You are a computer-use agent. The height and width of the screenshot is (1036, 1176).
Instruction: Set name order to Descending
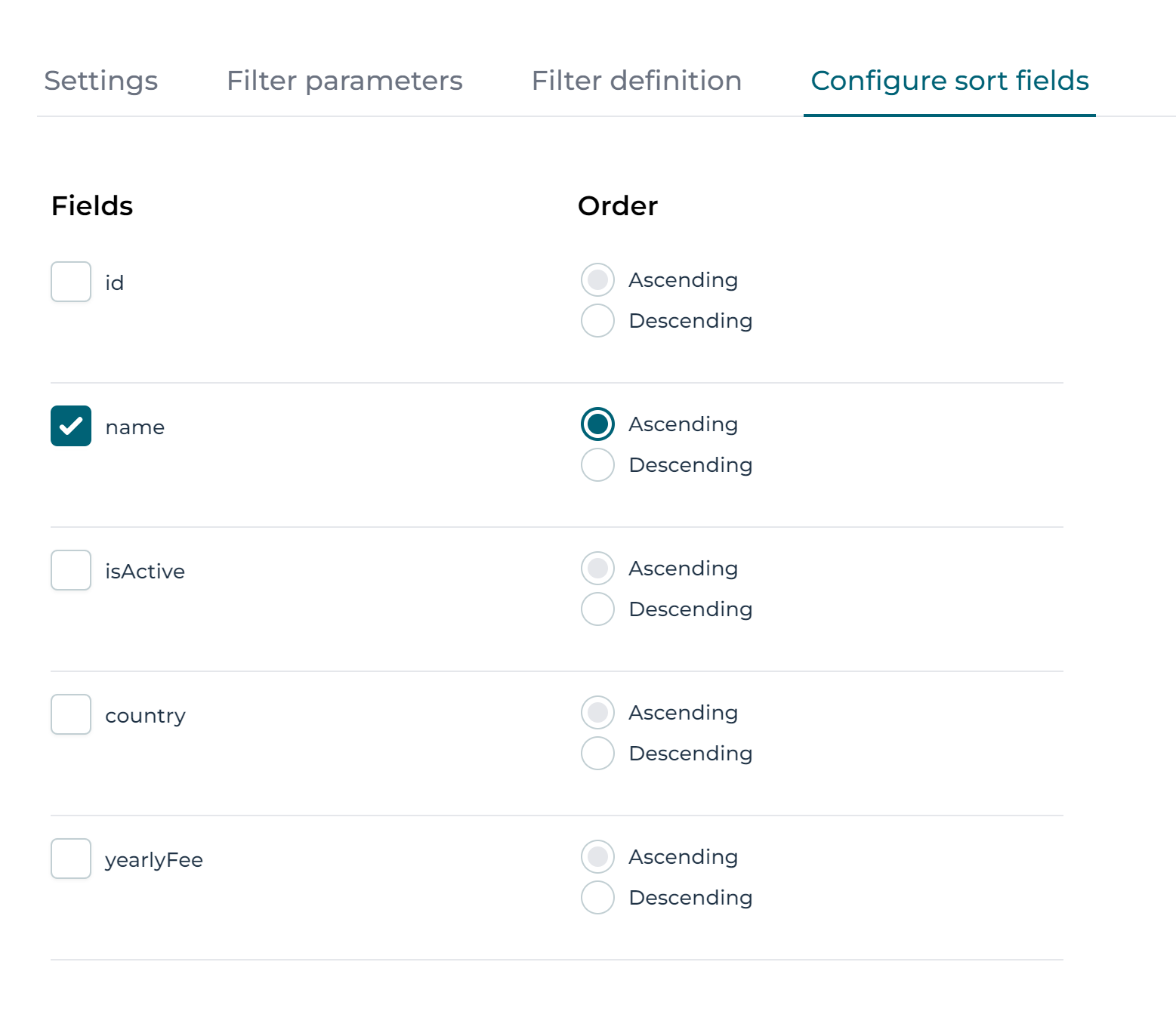pos(597,465)
